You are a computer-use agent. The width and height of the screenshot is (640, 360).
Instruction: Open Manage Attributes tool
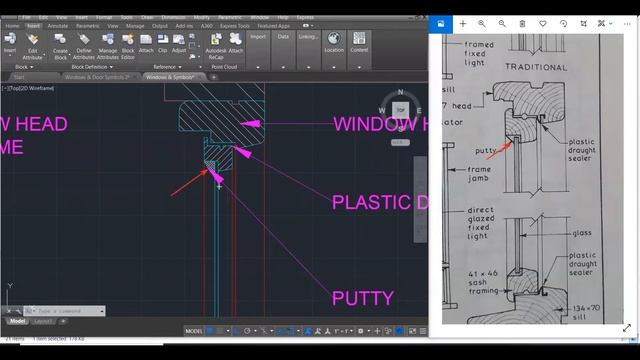point(108,47)
